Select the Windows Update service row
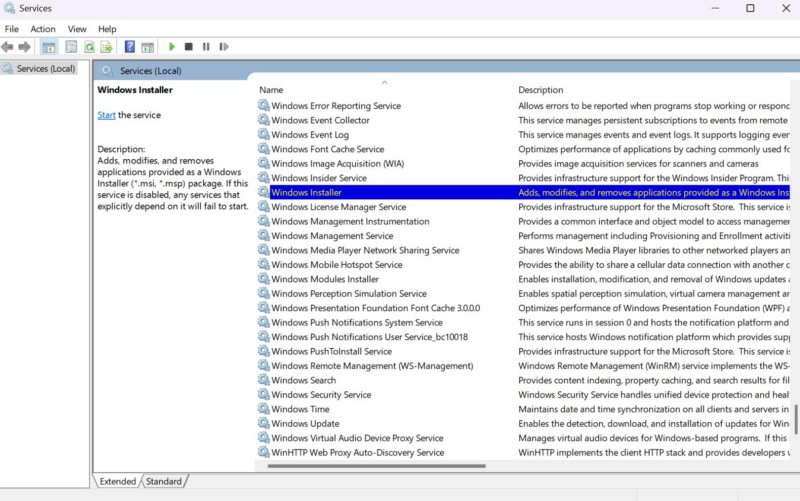Screen dimensions: 800x501 click(x=305, y=424)
